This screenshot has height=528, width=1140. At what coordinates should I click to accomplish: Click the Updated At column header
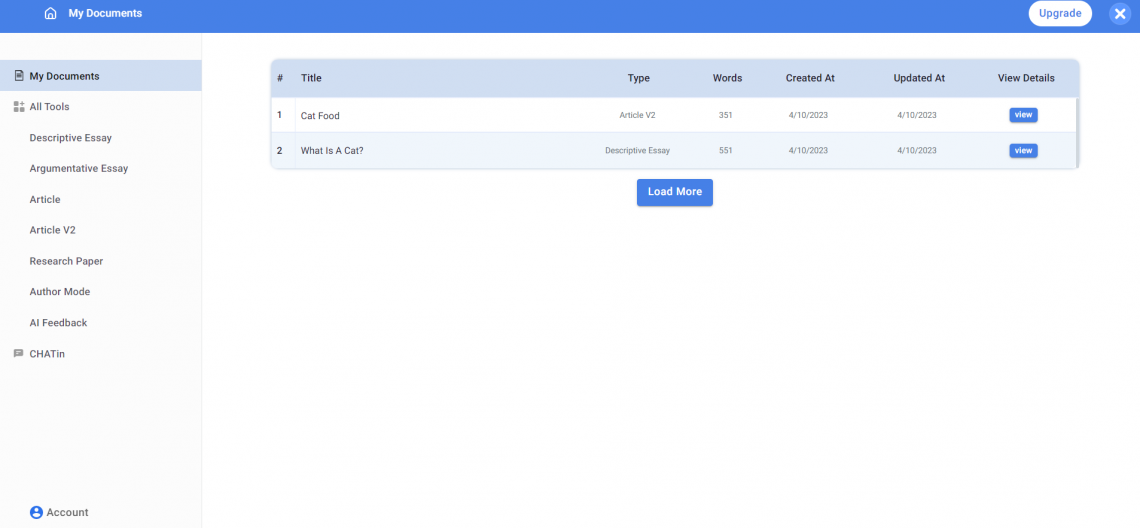click(x=918, y=78)
